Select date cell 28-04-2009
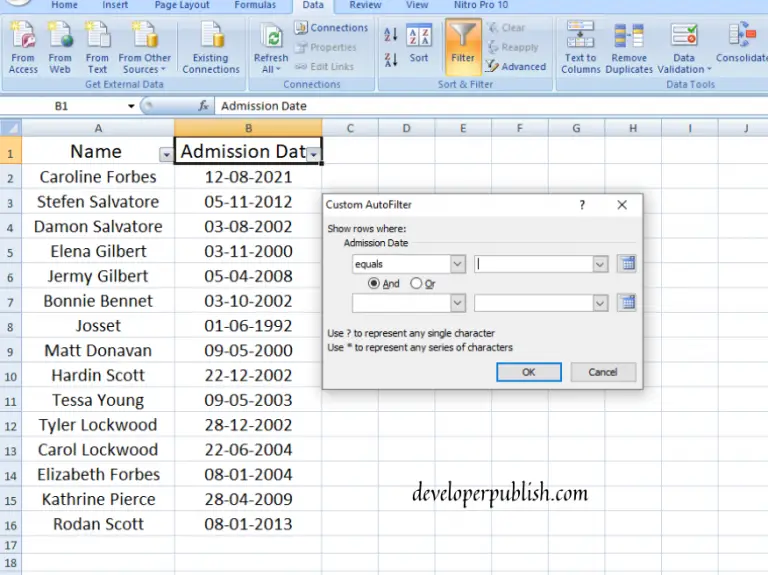The height and width of the screenshot is (575, 768). (248, 499)
